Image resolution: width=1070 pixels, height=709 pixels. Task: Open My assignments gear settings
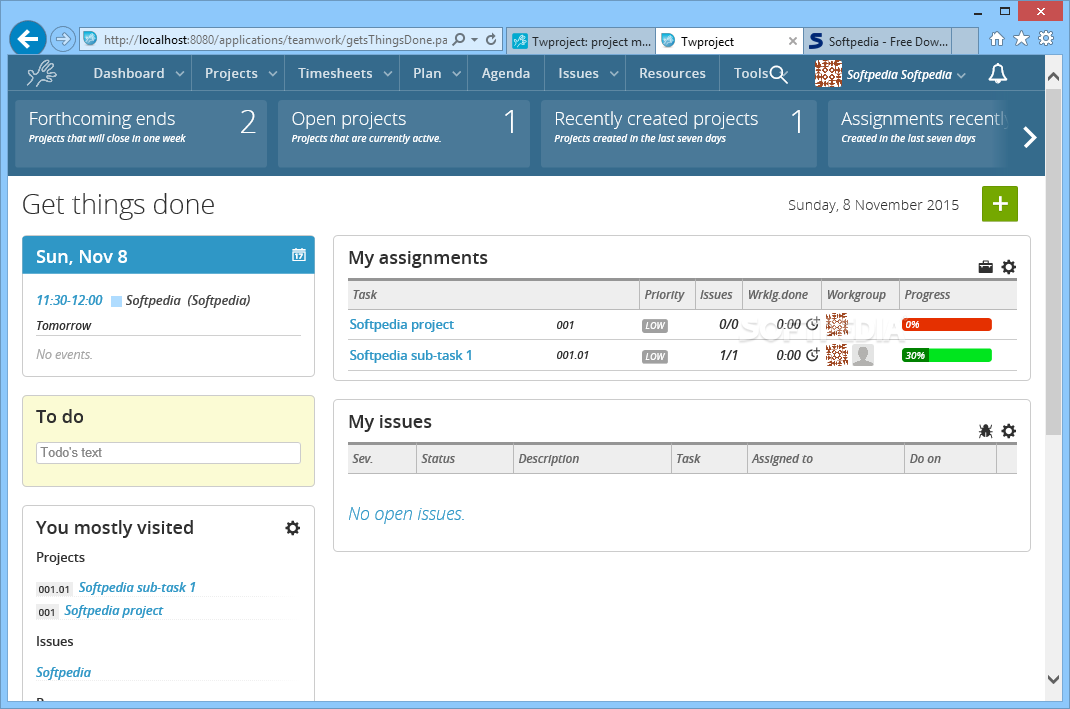pos(1009,267)
